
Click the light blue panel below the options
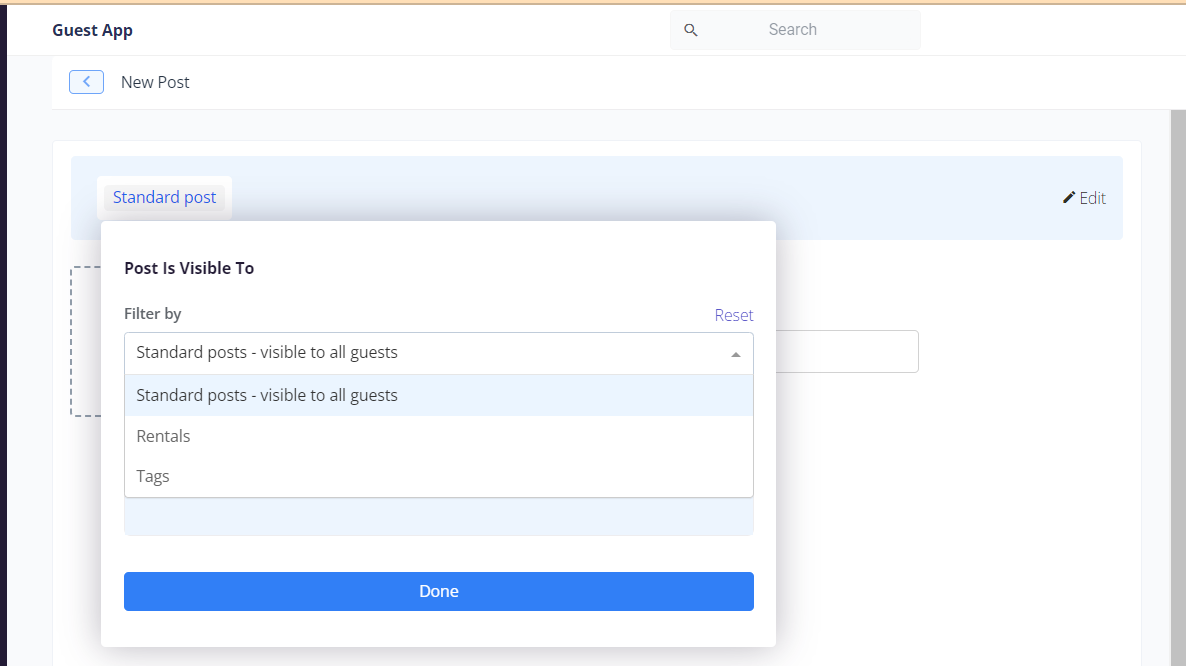pos(438,516)
